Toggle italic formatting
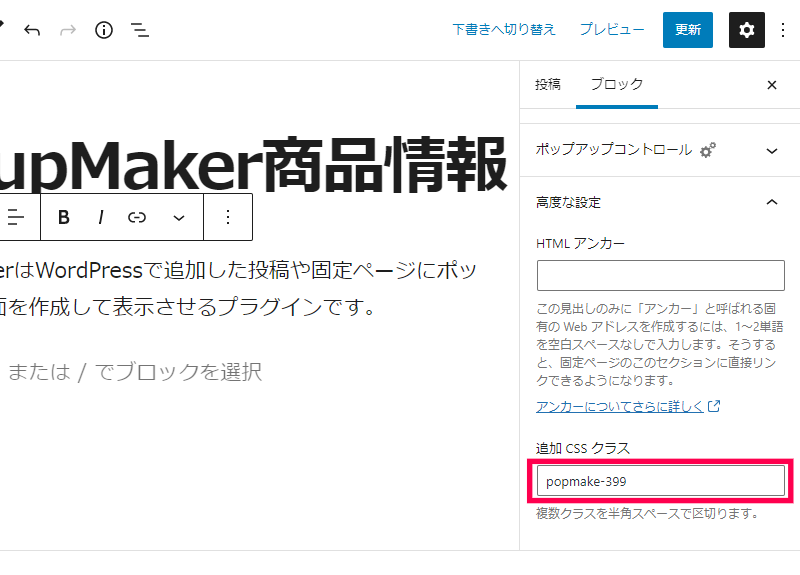Image resolution: width=800 pixels, height=575 pixels. (101, 217)
